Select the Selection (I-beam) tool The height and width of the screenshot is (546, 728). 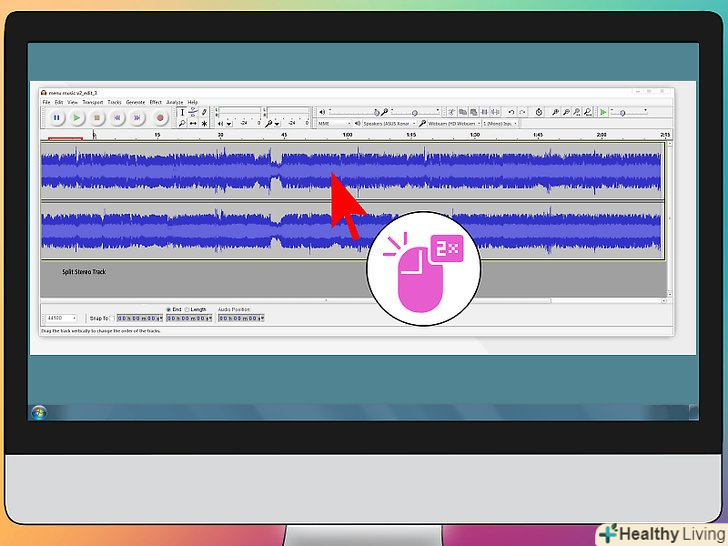(x=182, y=112)
